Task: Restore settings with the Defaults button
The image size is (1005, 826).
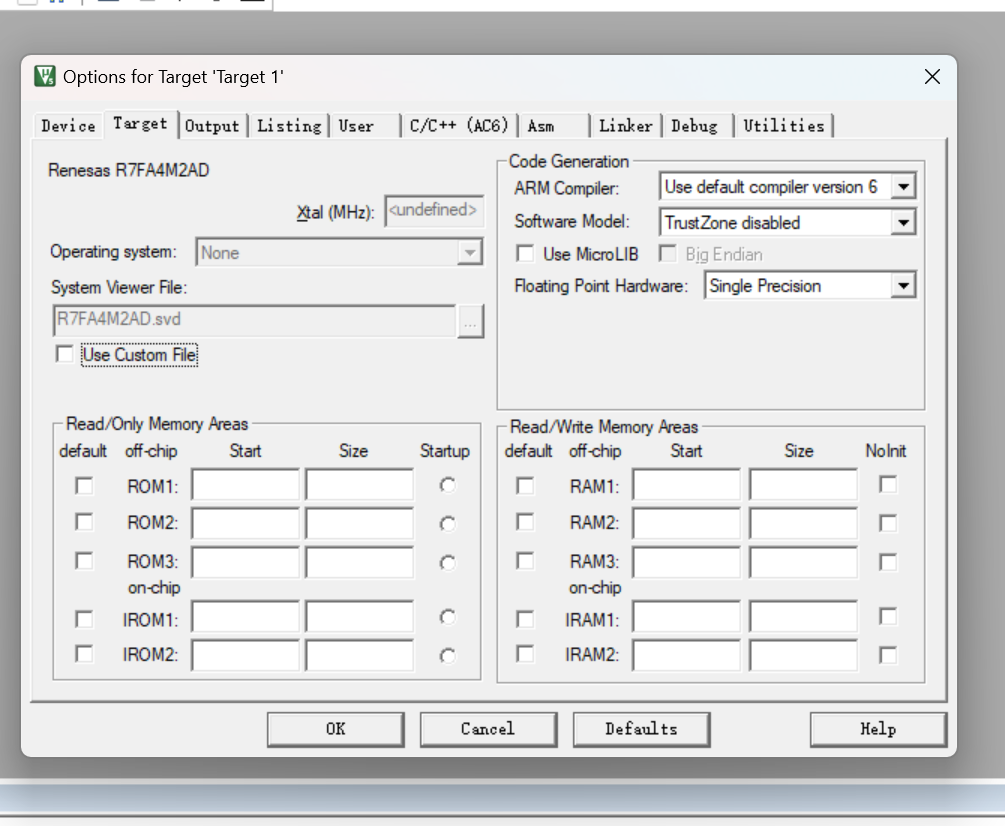Action: tap(641, 729)
